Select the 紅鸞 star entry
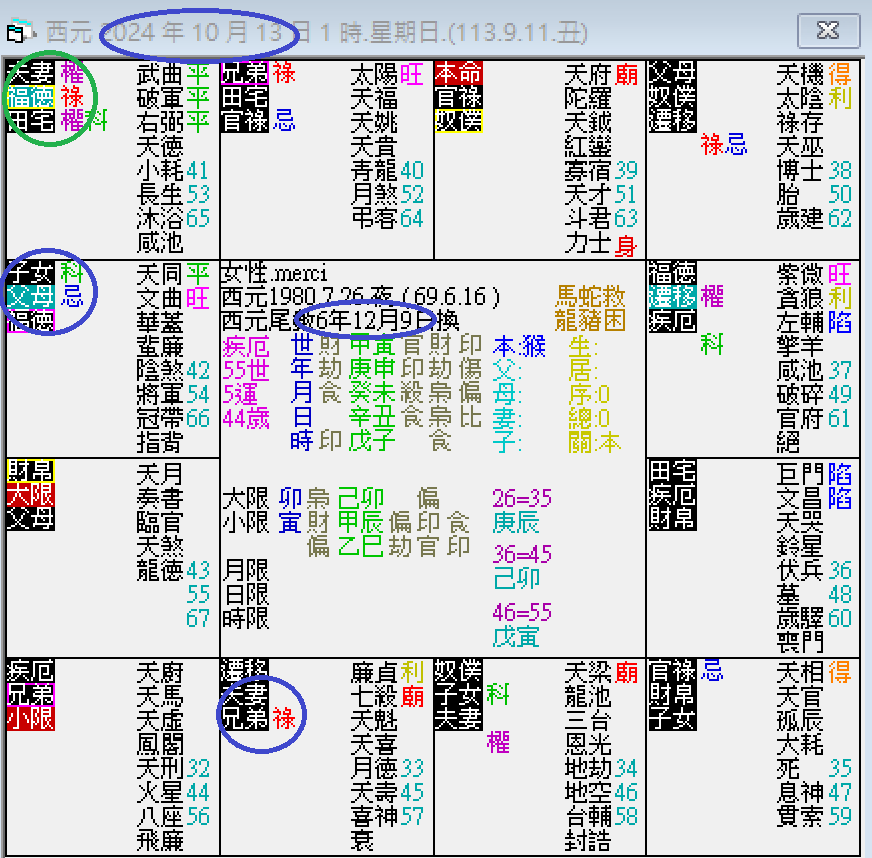The width and height of the screenshot is (872, 858). (588, 146)
